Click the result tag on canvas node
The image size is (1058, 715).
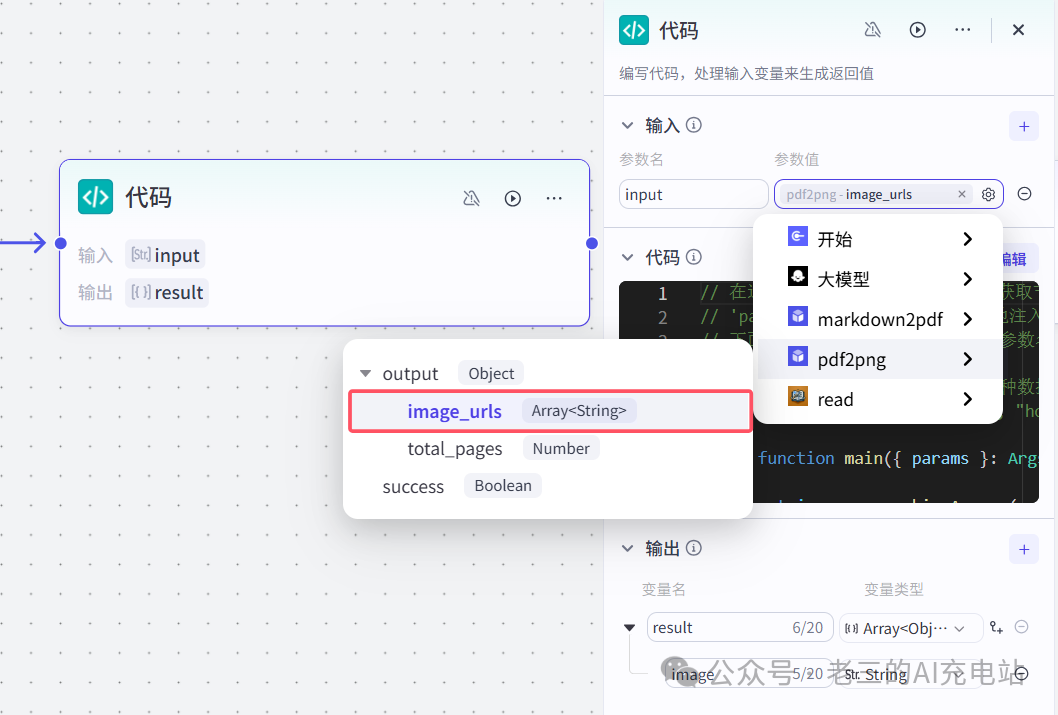tap(167, 292)
